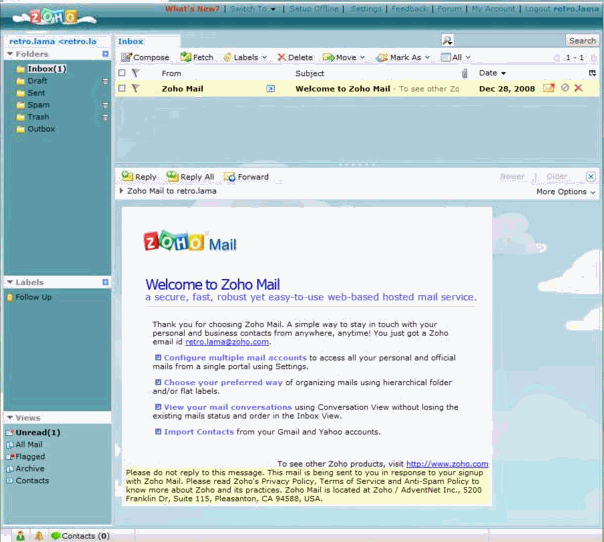Screen dimensions: 604x542
Task: Open the http://www.zoho.com link
Action: click(x=447, y=464)
